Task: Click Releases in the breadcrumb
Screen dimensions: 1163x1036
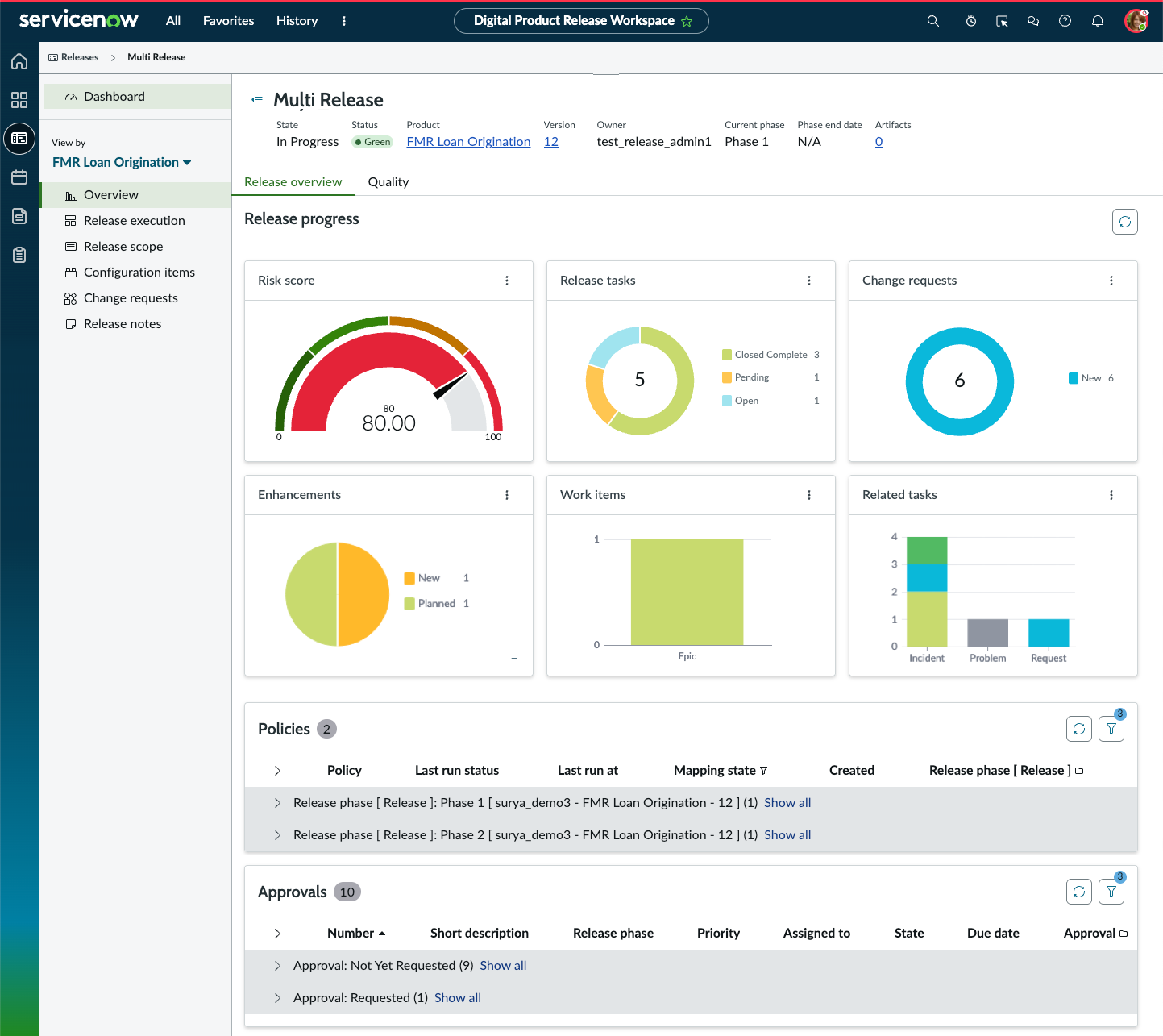Action: pyautogui.click(x=73, y=57)
